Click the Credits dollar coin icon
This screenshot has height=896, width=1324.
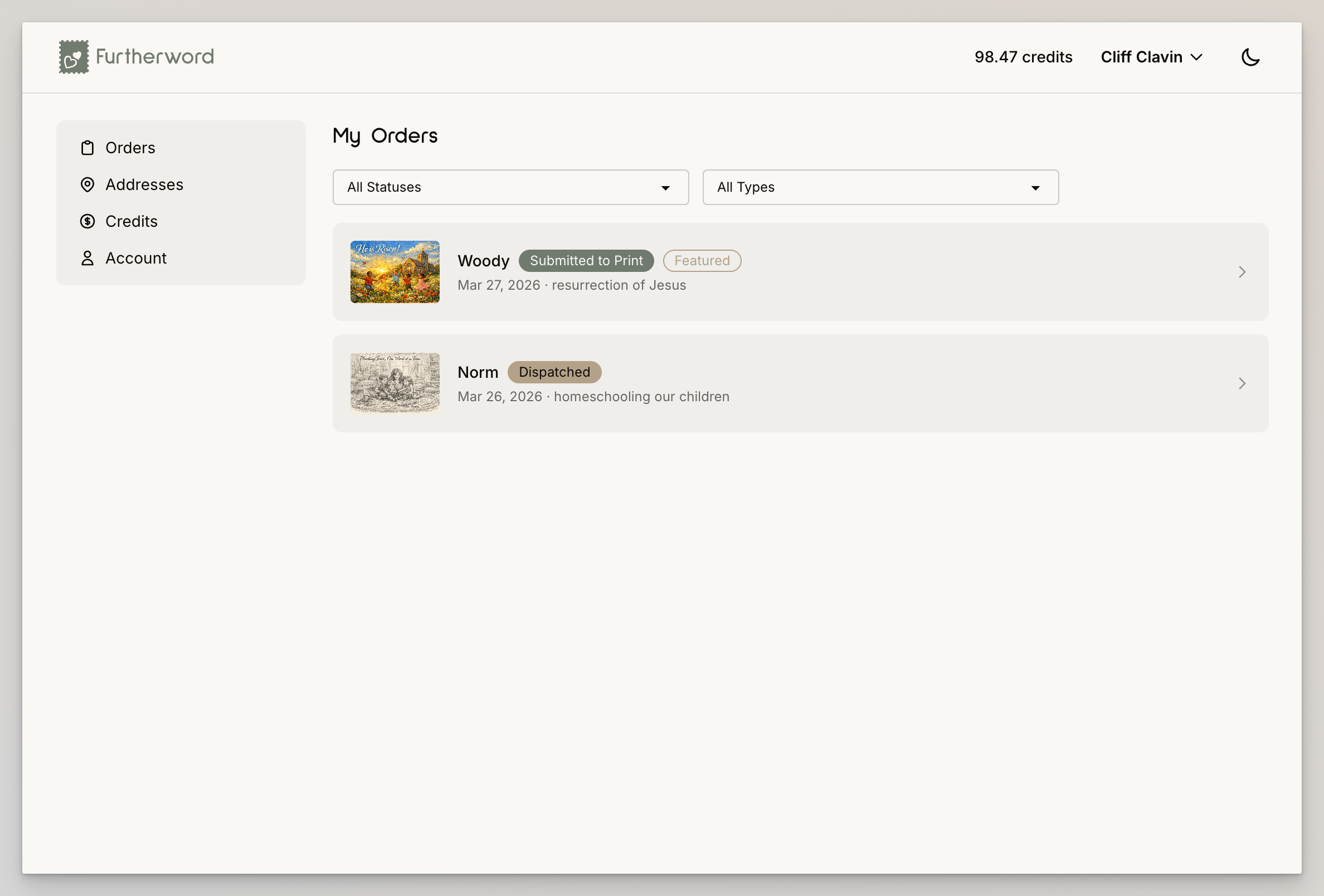(x=87, y=222)
